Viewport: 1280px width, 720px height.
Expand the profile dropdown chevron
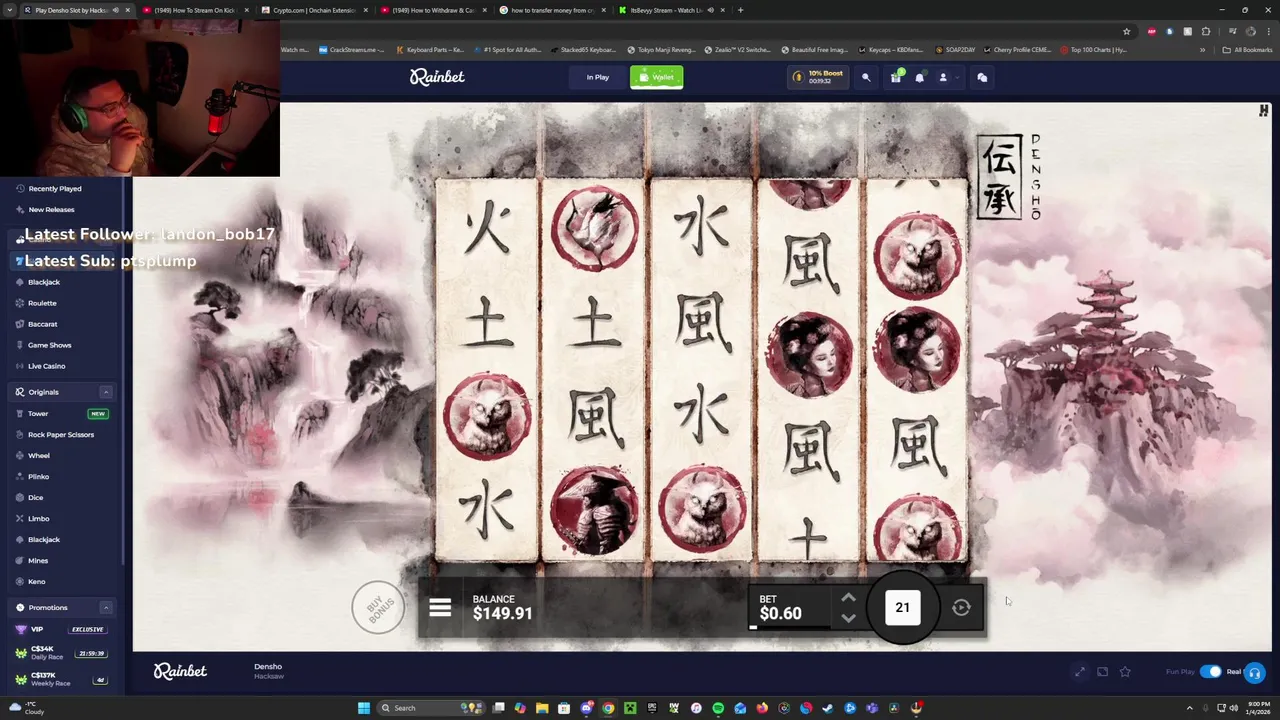(x=957, y=77)
